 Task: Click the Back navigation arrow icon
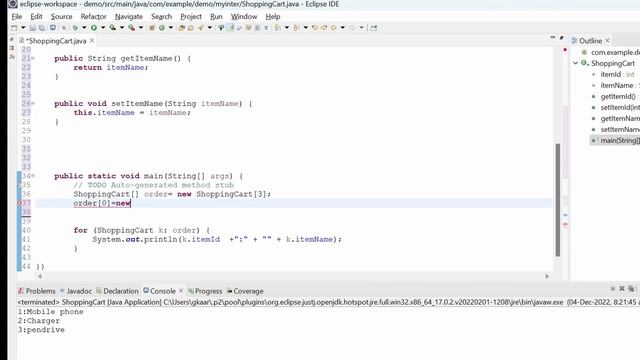(x=333, y=28)
